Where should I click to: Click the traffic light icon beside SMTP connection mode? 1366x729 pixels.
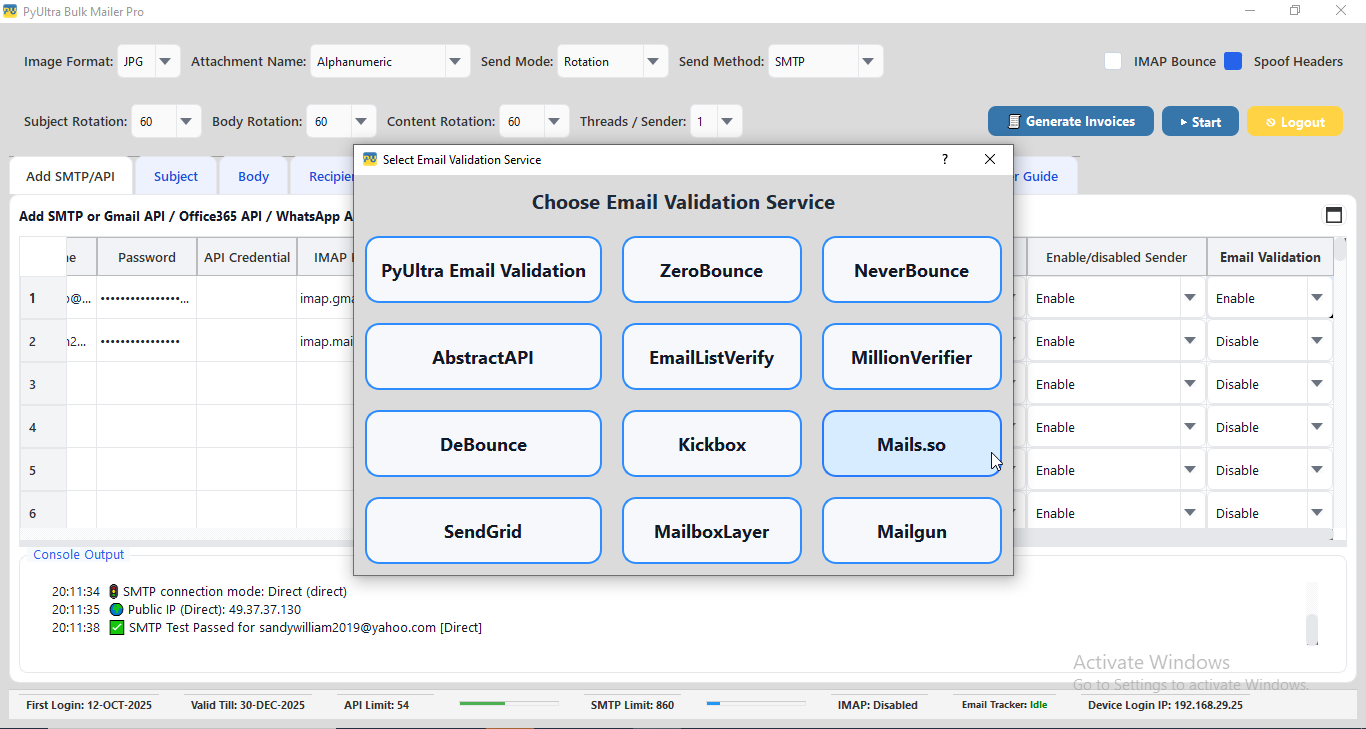pos(115,591)
